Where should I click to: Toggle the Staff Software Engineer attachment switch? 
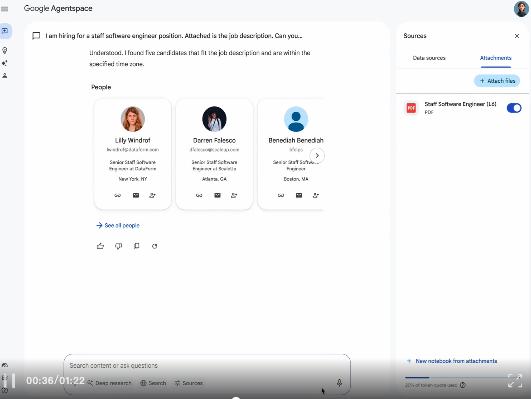514,108
